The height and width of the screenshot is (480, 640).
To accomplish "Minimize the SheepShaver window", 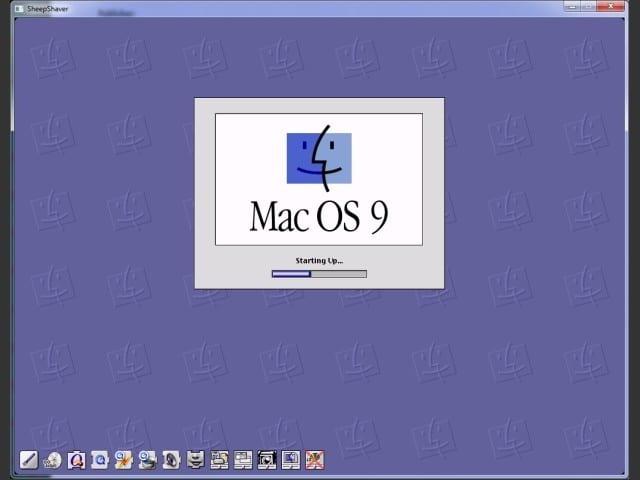I will pos(572,6).
